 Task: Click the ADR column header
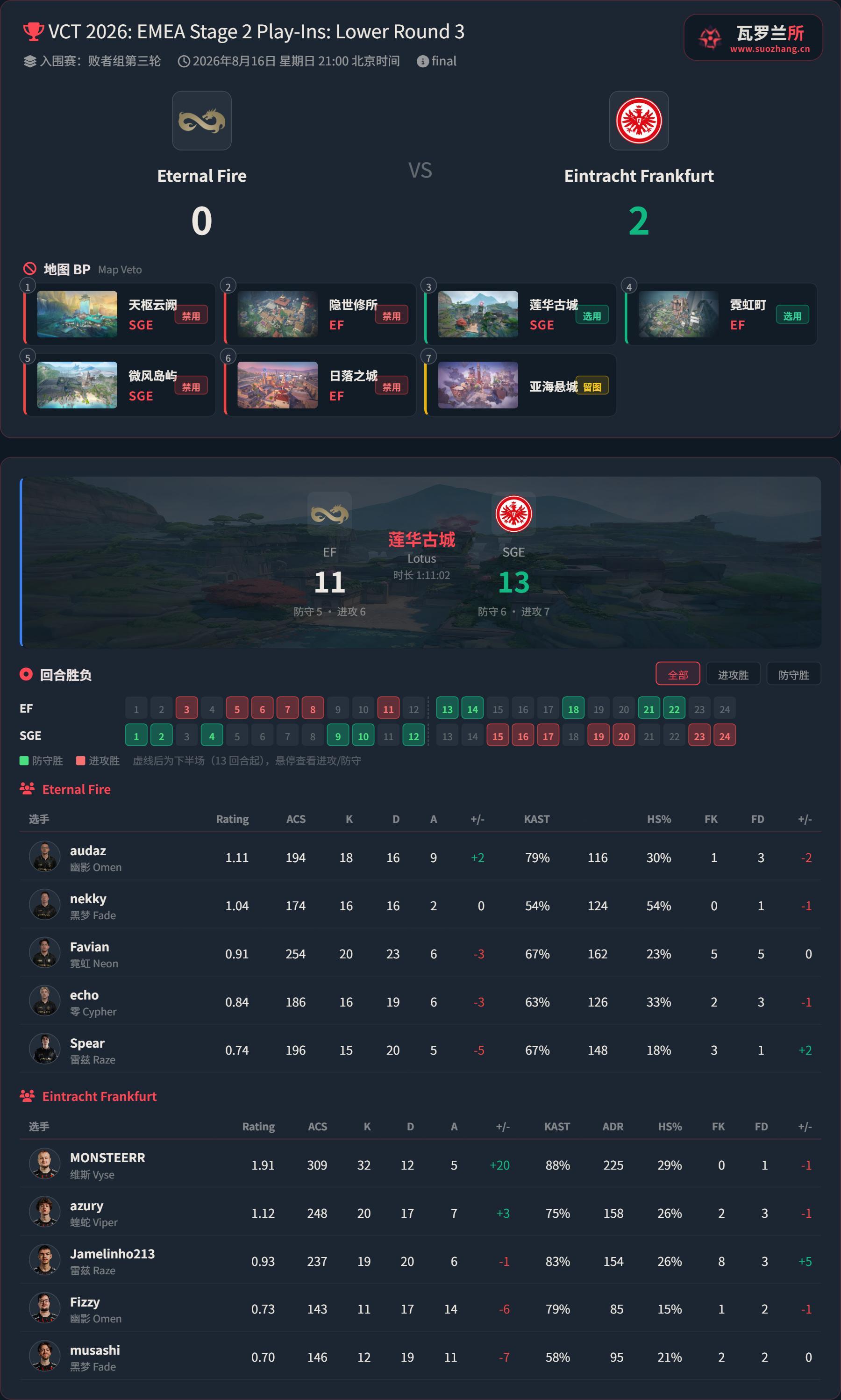(613, 1126)
